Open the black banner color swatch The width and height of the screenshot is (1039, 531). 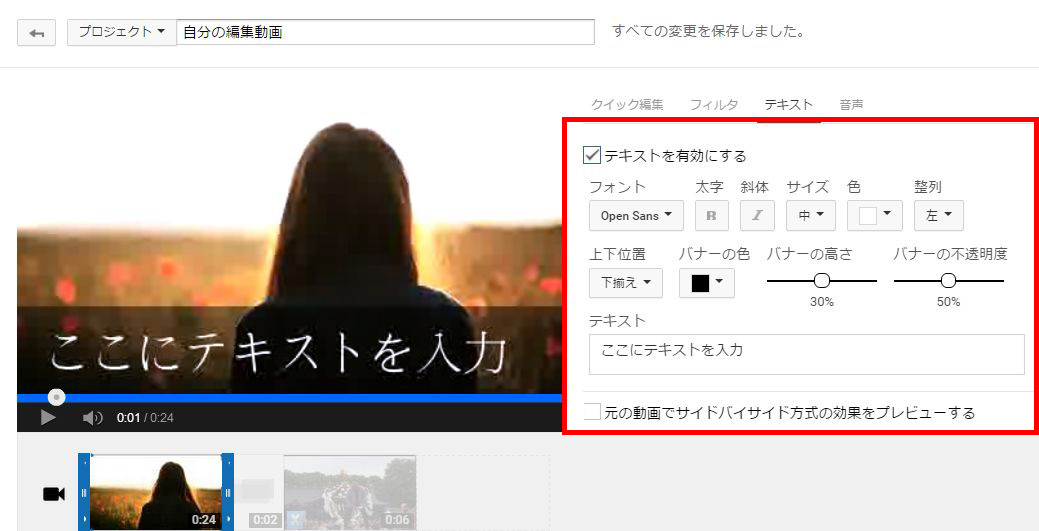tap(706, 283)
